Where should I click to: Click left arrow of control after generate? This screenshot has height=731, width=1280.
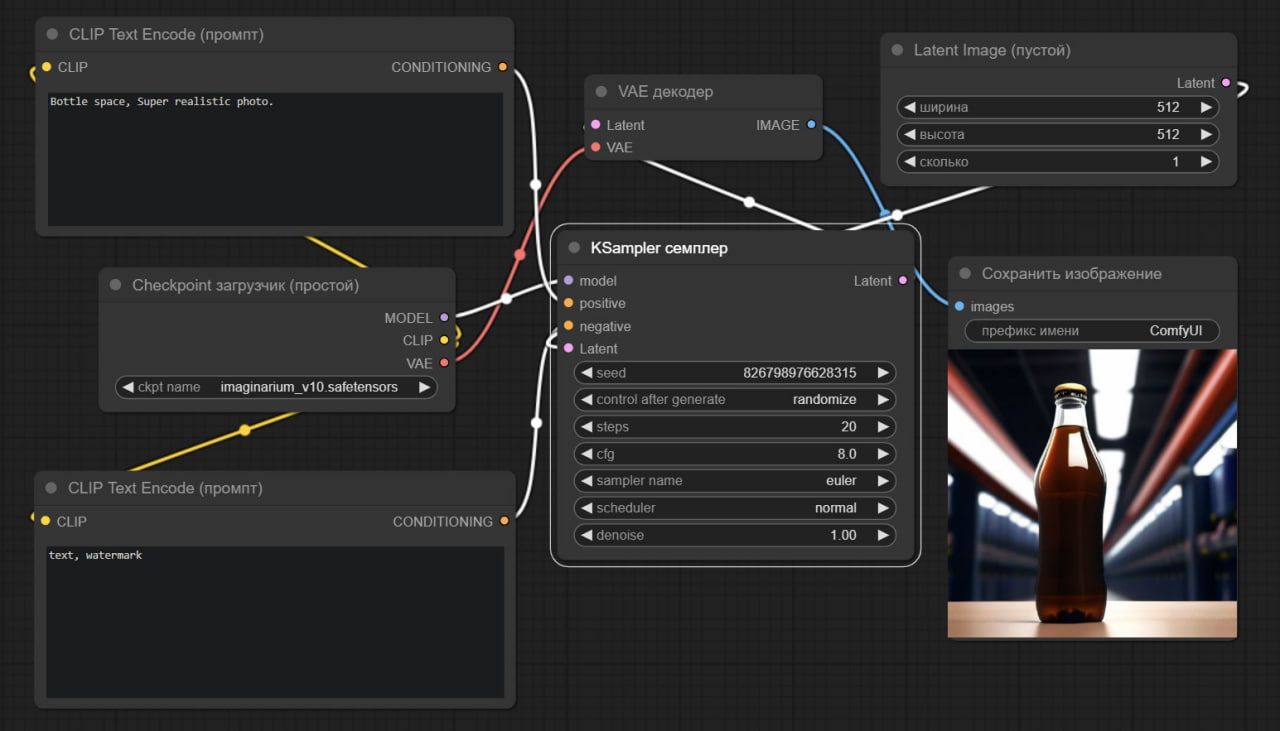click(586, 400)
